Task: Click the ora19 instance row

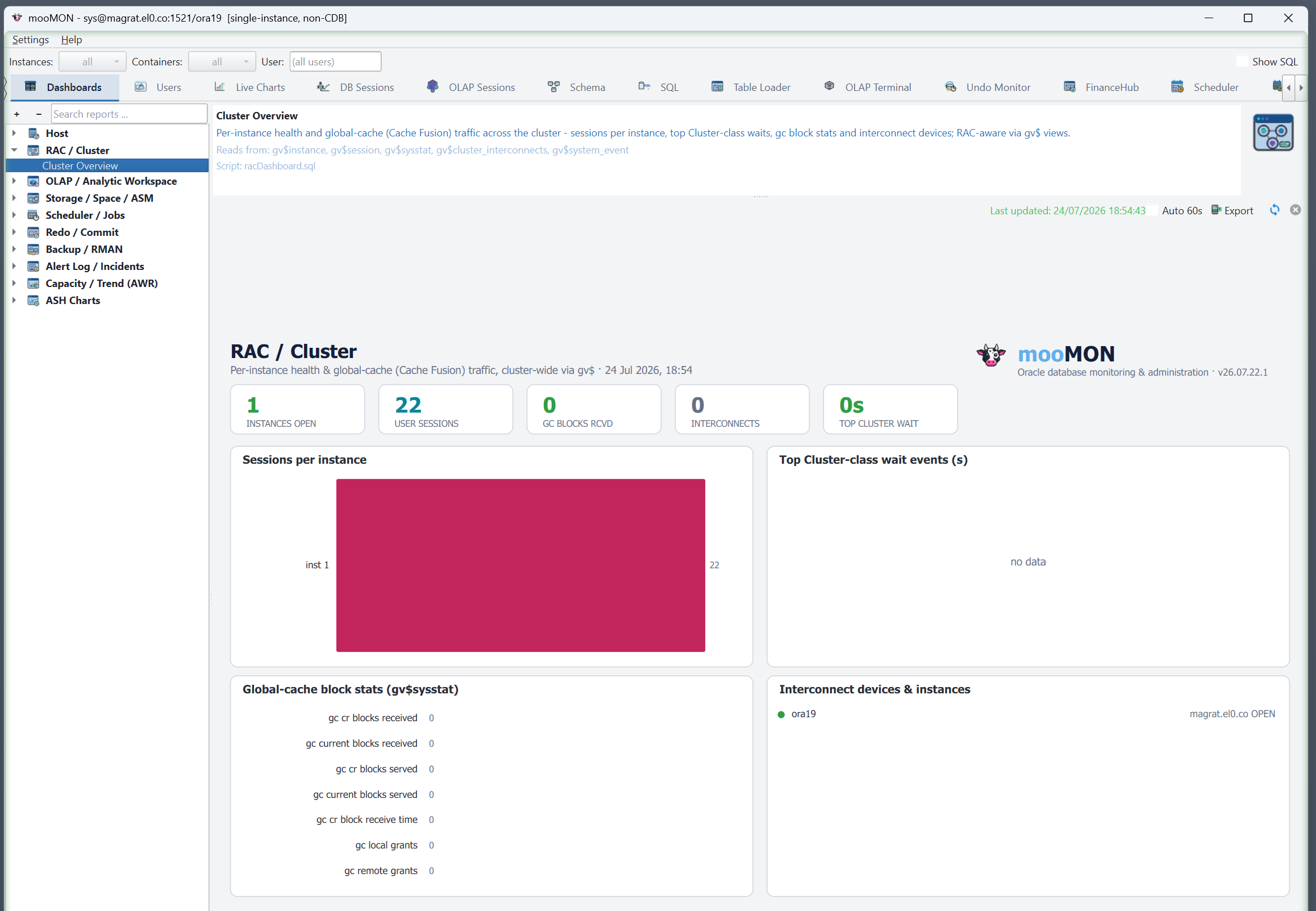Action: pos(1027,714)
